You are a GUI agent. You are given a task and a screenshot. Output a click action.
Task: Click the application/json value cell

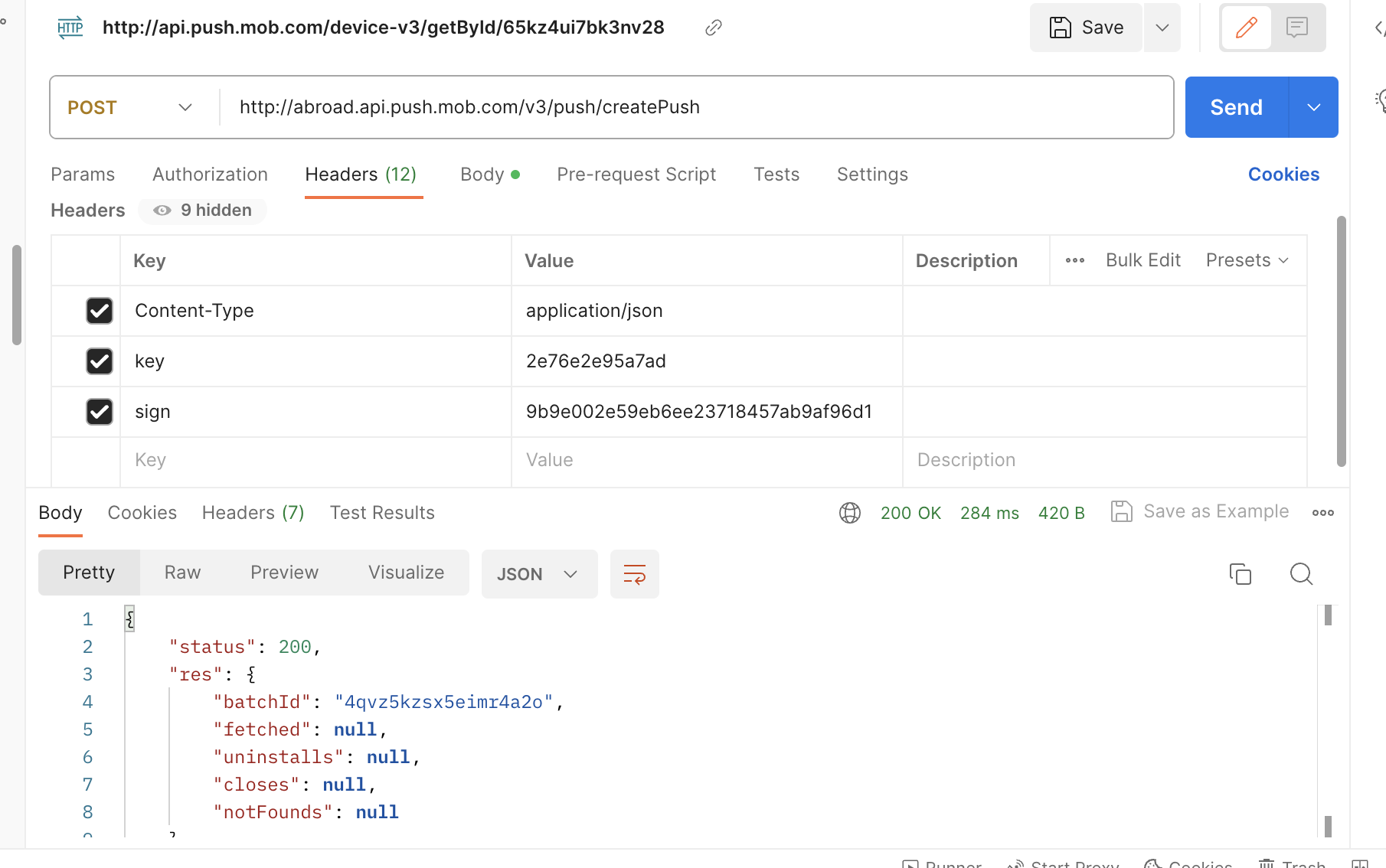(707, 311)
